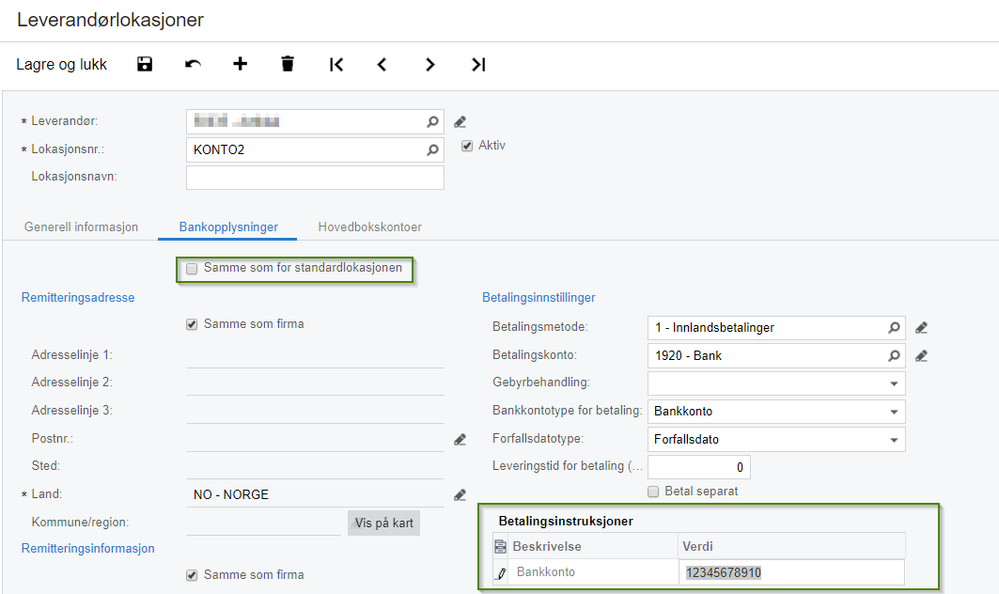The image size is (999, 594).
Task: Open the Forfallsdatotype dropdown
Action: (x=894, y=440)
